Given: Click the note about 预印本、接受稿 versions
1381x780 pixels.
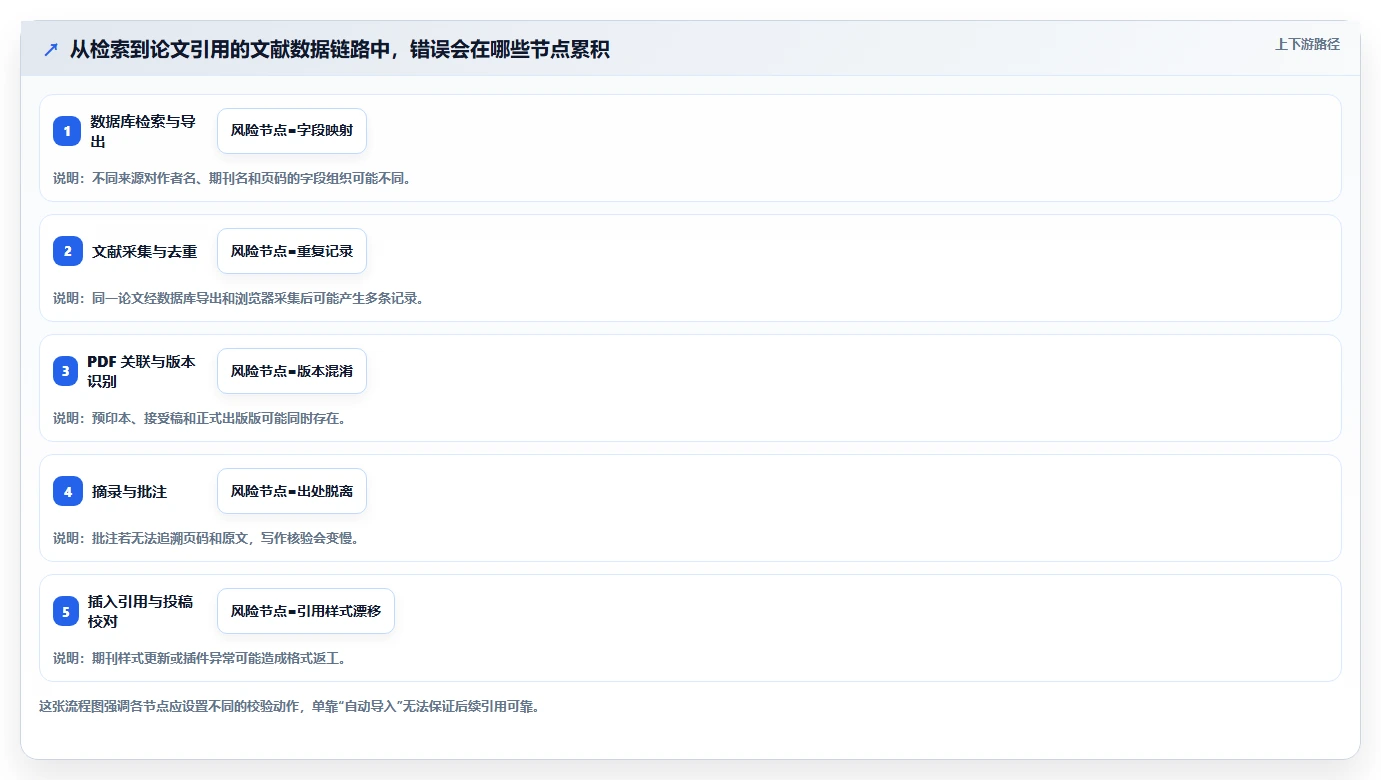Looking at the screenshot, I should (199, 418).
